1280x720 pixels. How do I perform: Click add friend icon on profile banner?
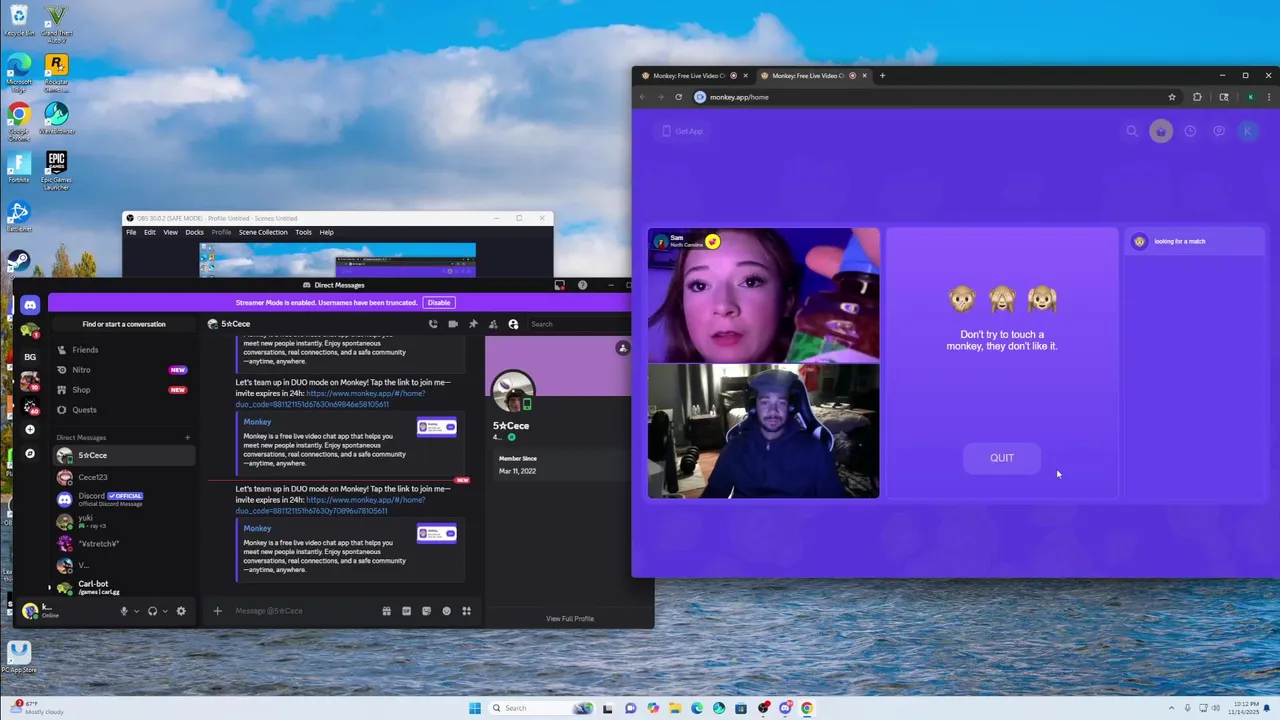[x=623, y=348]
